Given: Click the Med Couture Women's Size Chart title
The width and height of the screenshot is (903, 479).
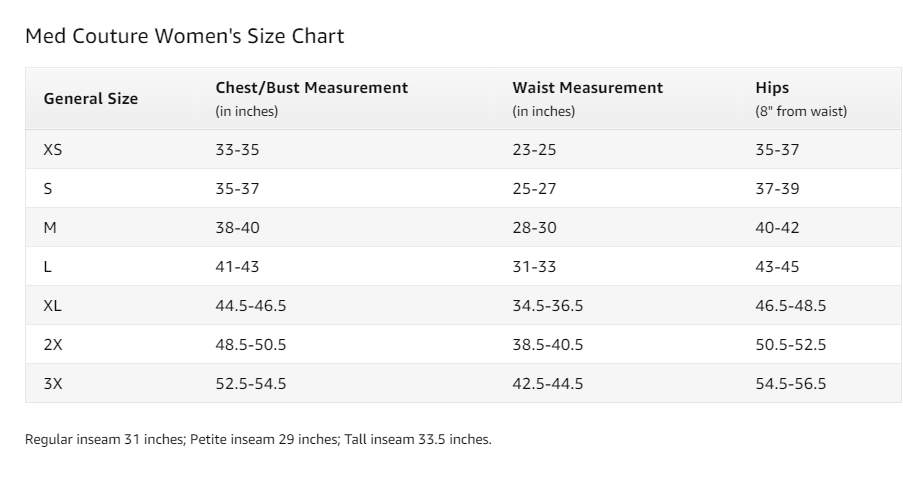Looking at the screenshot, I should click(184, 37).
